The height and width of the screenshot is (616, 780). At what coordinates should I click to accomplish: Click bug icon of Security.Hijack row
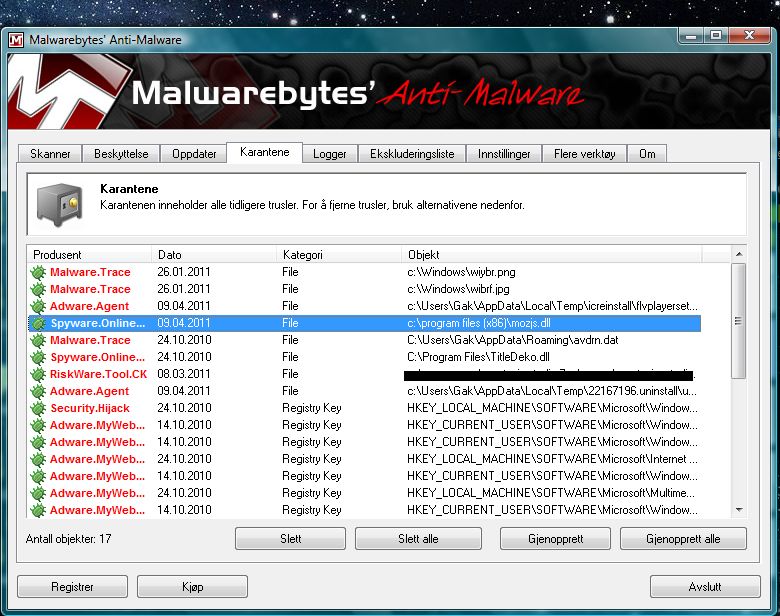coord(38,408)
